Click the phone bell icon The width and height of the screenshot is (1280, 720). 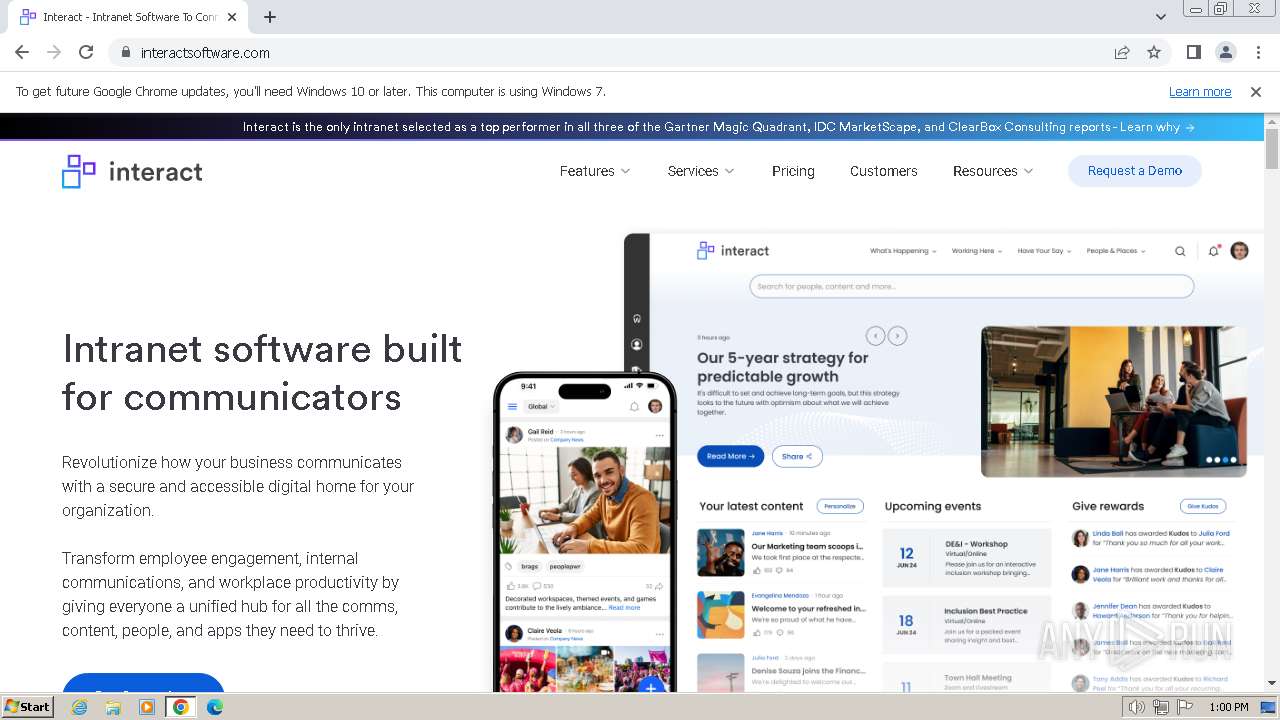click(634, 406)
